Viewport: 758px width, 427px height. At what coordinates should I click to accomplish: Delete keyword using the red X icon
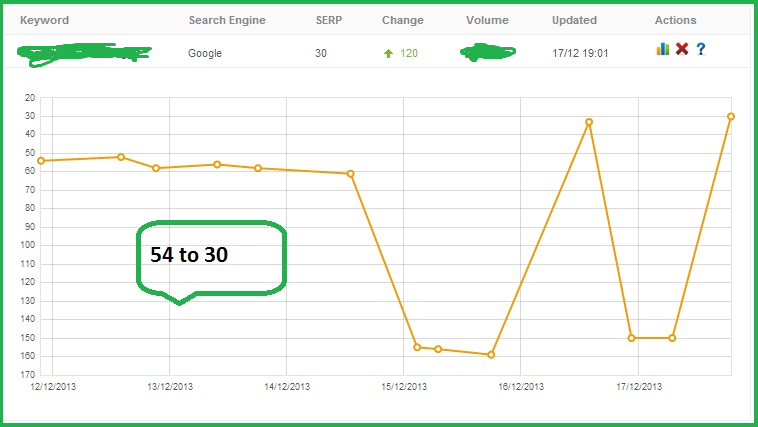[x=682, y=48]
